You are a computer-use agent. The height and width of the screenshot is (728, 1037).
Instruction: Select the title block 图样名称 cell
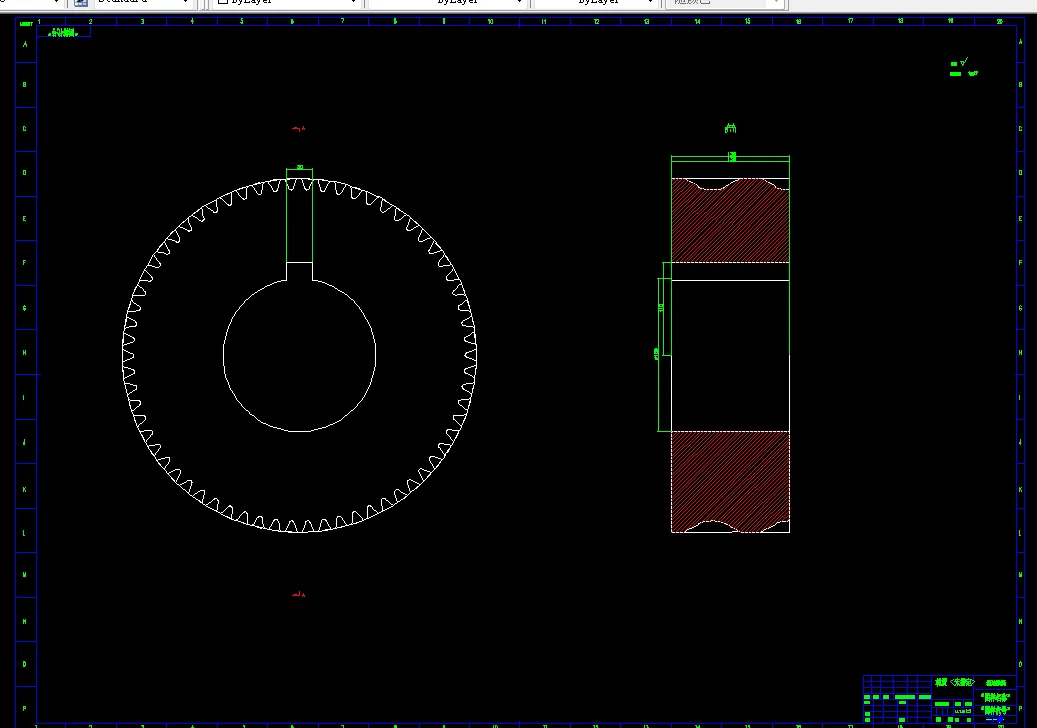pyautogui.click(x=995, y=697)
